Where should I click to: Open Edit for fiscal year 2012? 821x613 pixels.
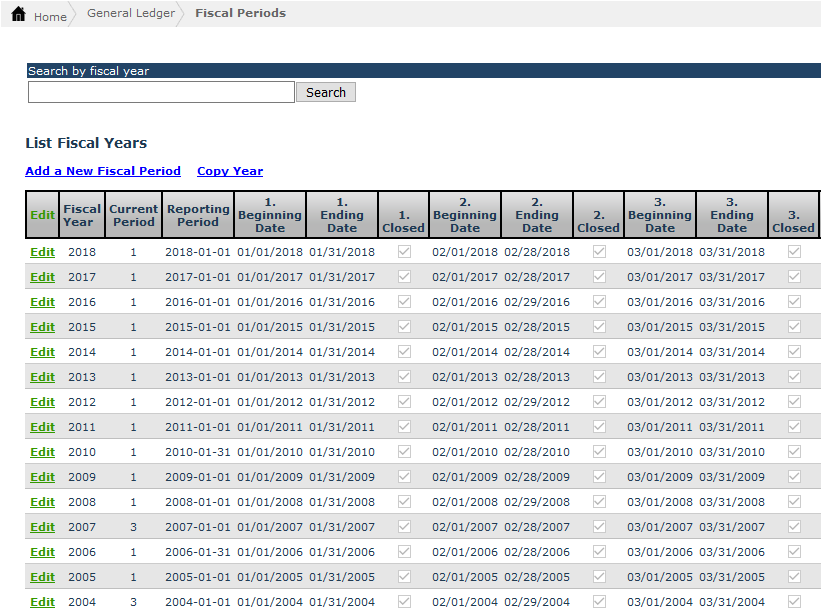[42, 402]
